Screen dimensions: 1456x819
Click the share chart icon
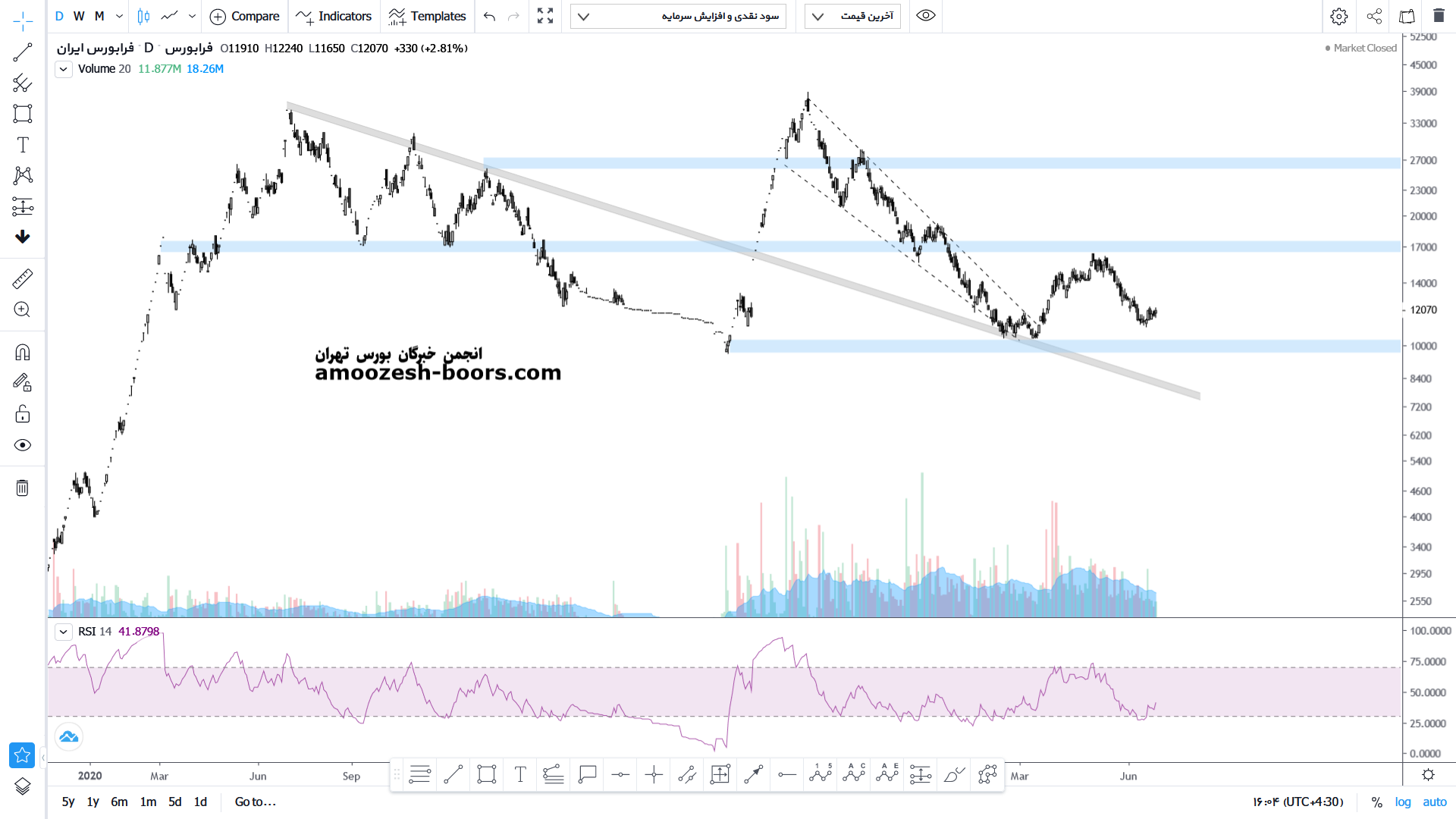pyautogui.click(x=1374, y=16)
